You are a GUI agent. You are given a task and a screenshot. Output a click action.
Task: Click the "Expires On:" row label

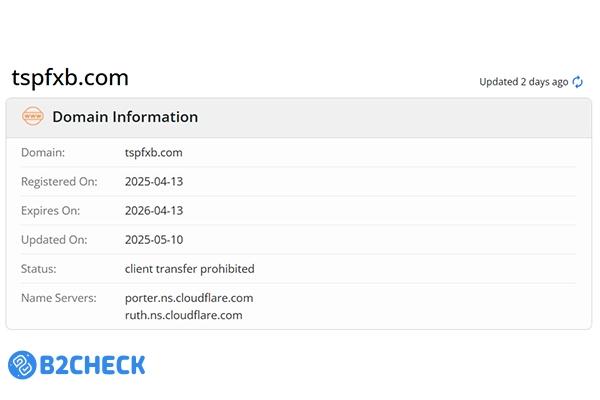(50, 211)
